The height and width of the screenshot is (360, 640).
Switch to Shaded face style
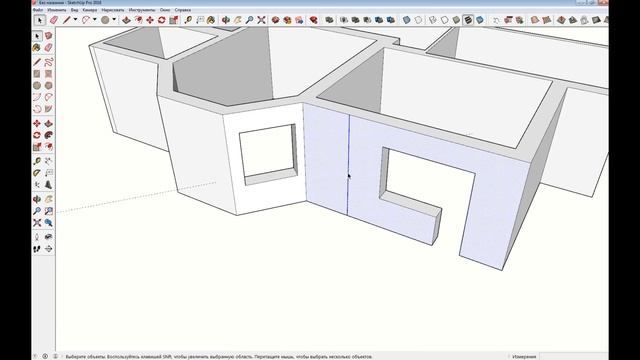point(456,20)
